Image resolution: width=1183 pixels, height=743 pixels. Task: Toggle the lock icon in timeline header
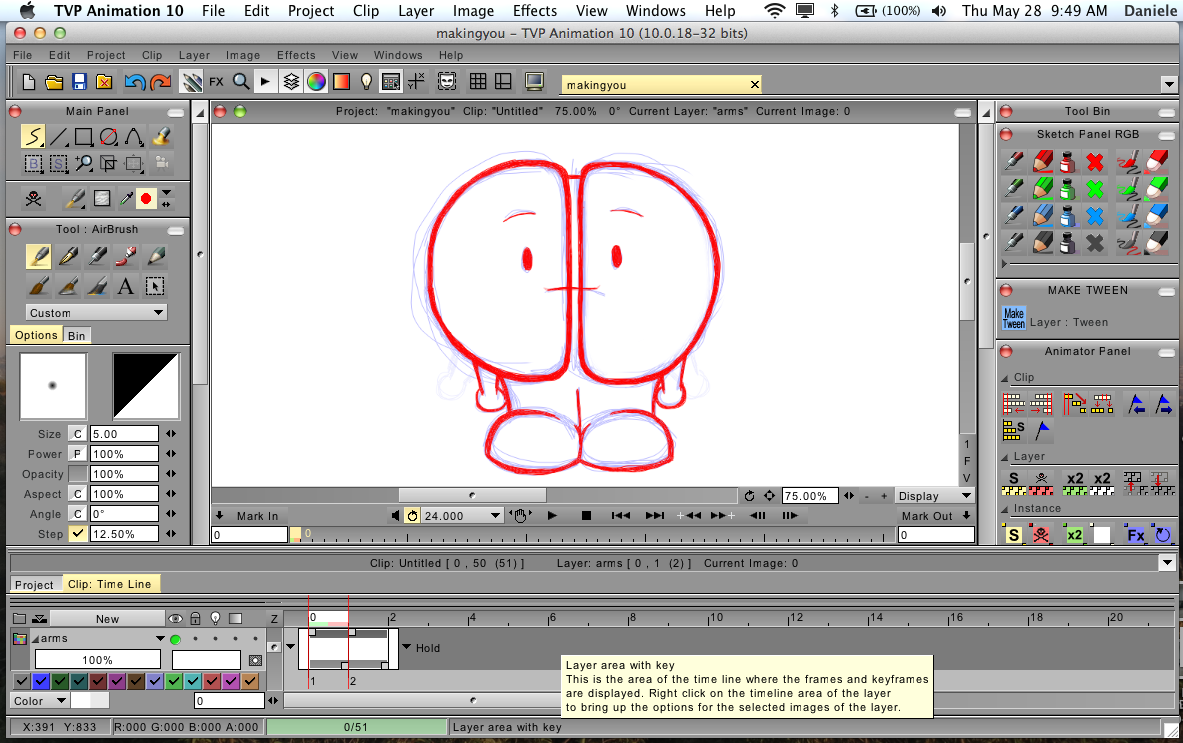[195, 619]
